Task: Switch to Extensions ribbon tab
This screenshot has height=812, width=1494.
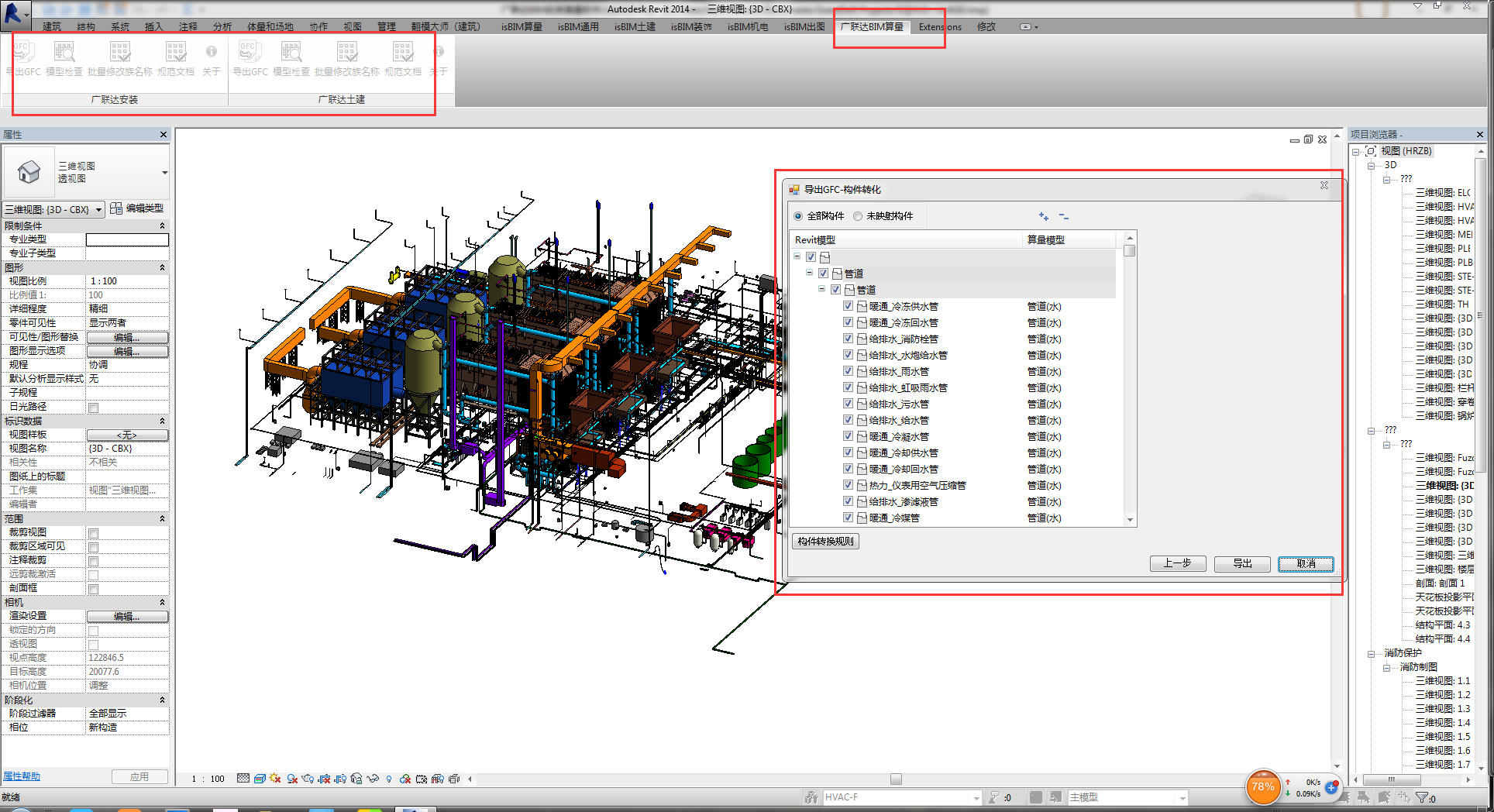Action: (940, 26)
